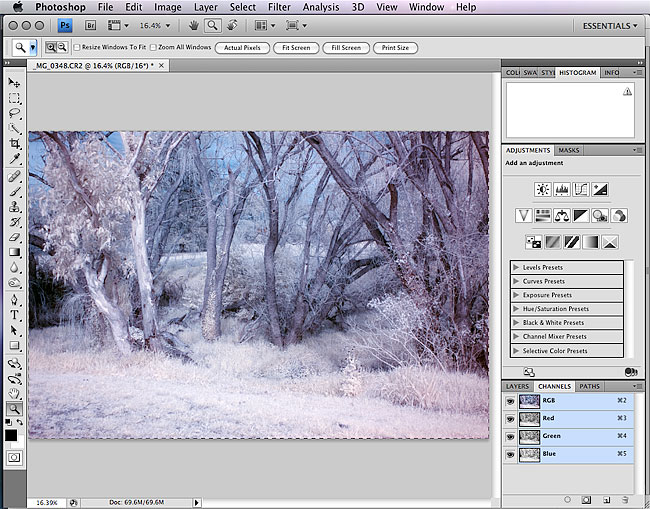Add a Brightness/Contrast adjustment

pyautogui.click(x=542, y=188)
